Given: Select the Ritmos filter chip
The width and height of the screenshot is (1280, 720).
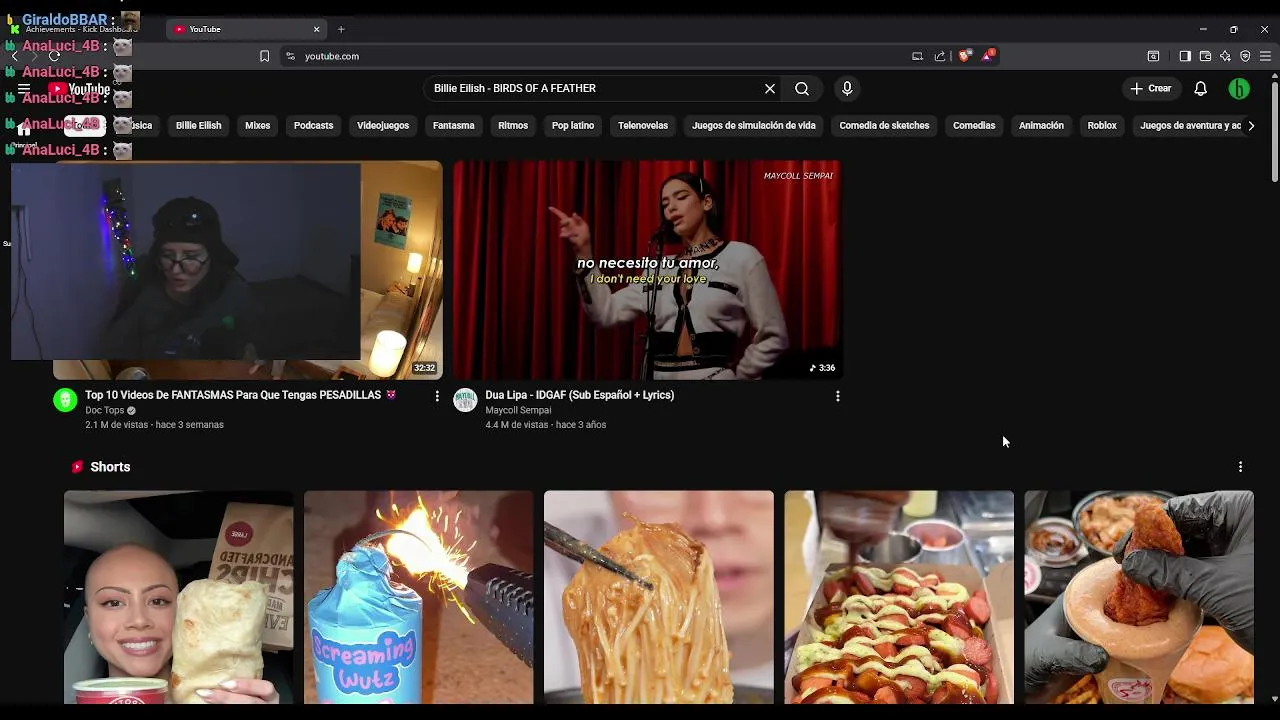Looking at the screenshot, I should pos(513,126).
